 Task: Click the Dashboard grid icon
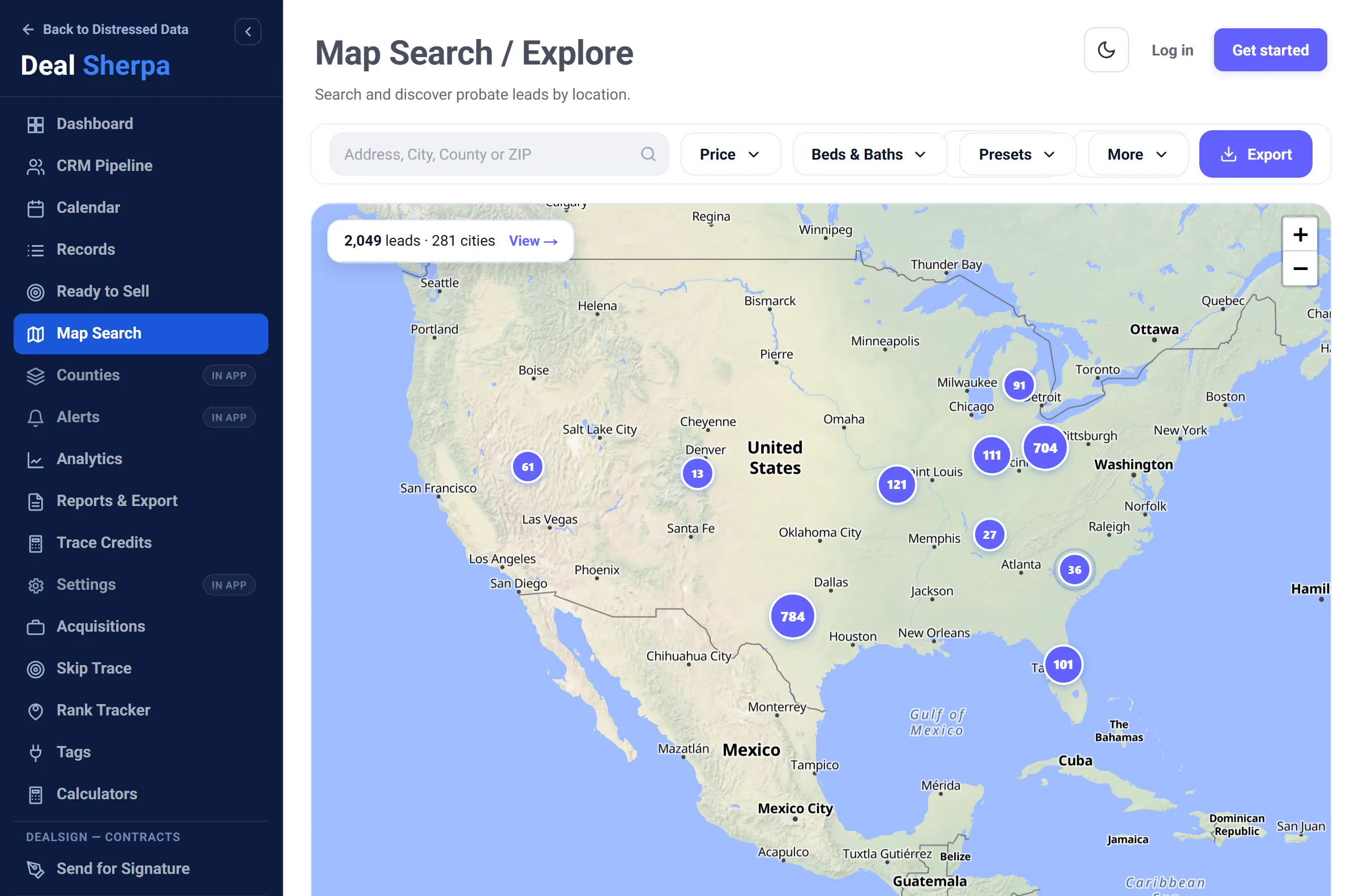point(36,125)
